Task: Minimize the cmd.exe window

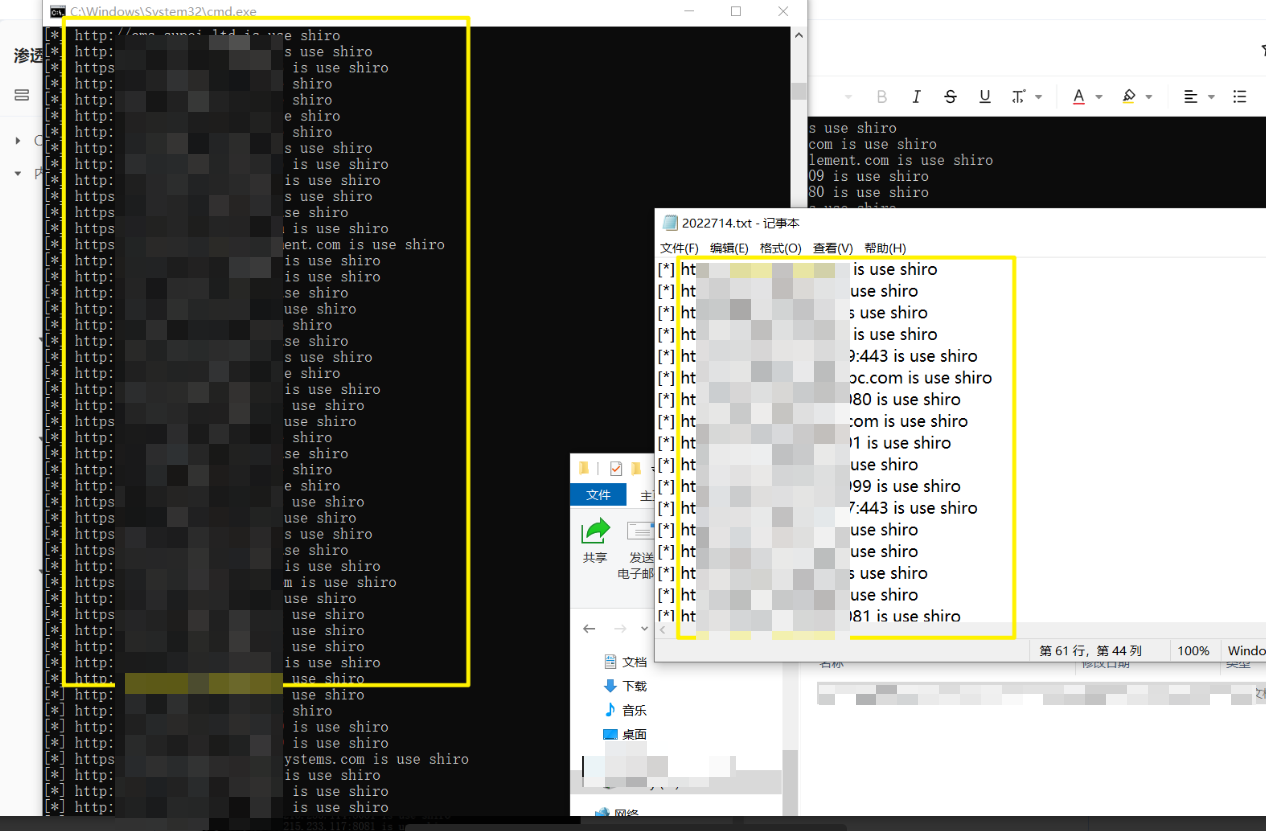Action: click(690, 11)
